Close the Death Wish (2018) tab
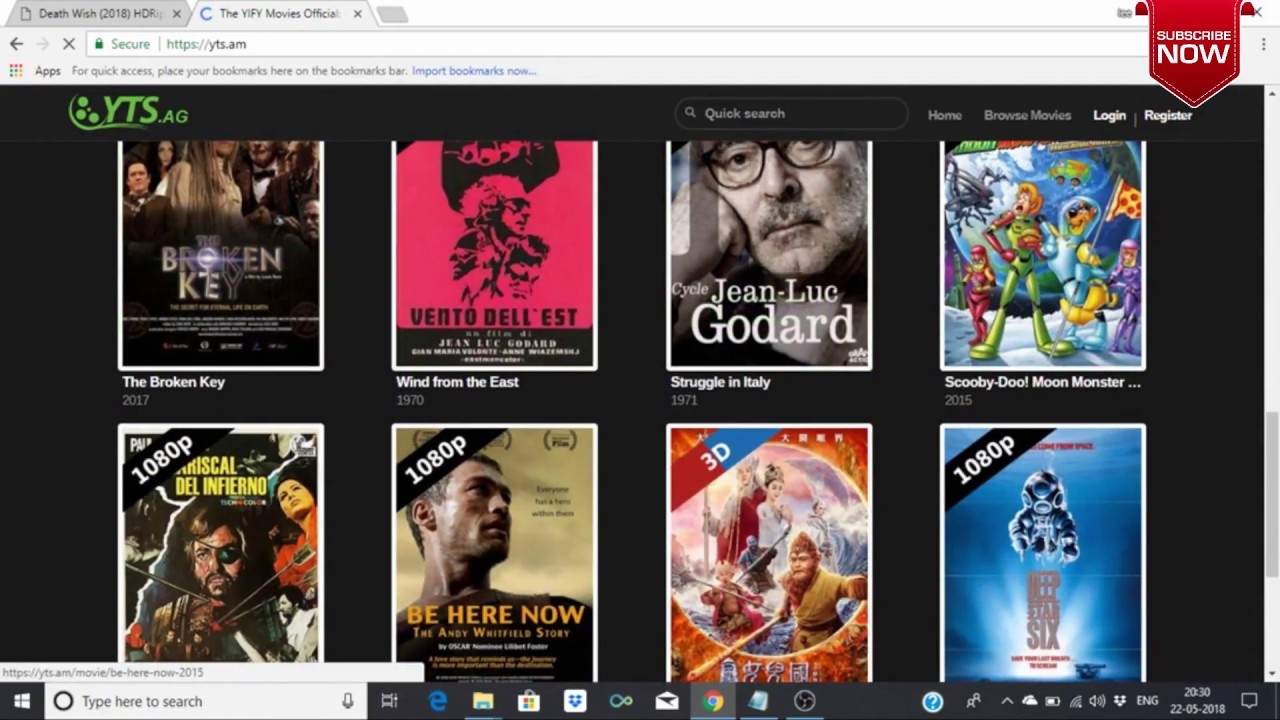 point(177,14)
